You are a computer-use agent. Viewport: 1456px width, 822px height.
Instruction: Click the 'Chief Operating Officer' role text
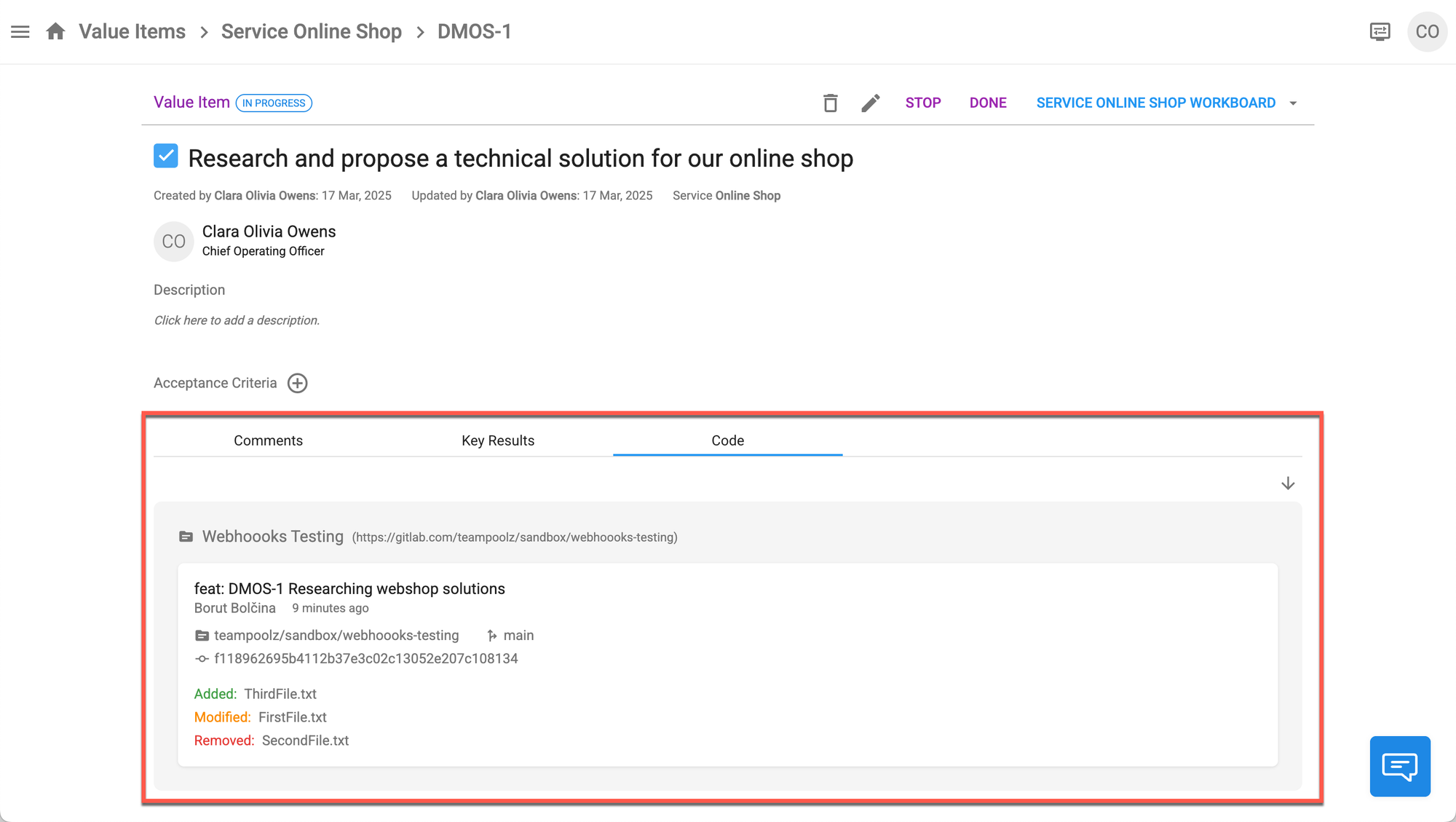pyautogui.click(x=263, y=251)
